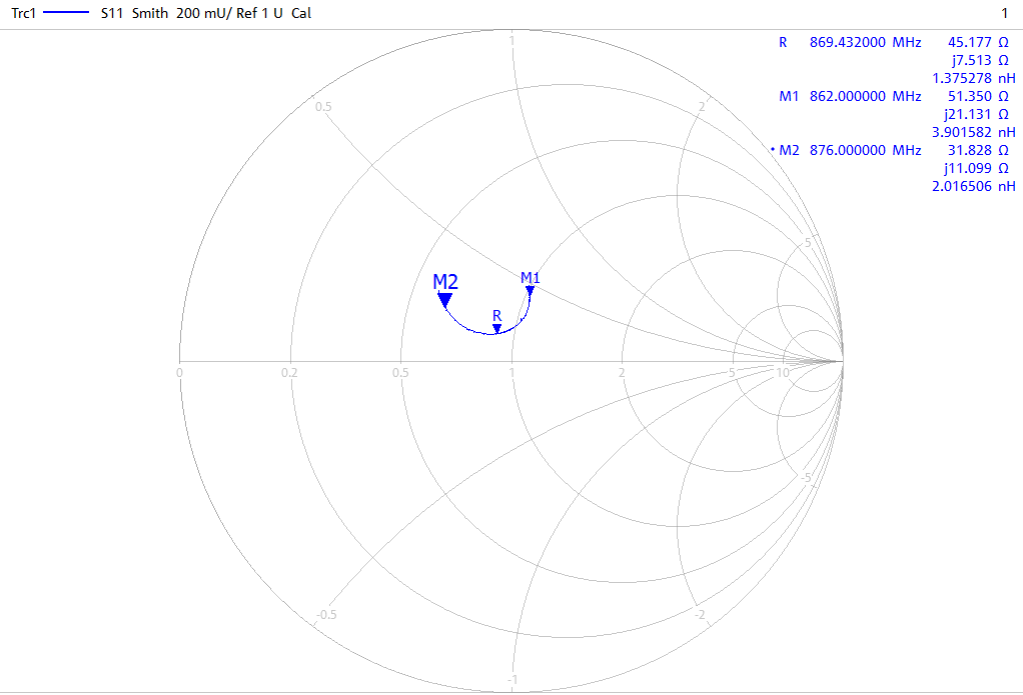Click the blue trace line sample beside Trc1
Screen dimensions: 1023x695
(x=66, y=14)
